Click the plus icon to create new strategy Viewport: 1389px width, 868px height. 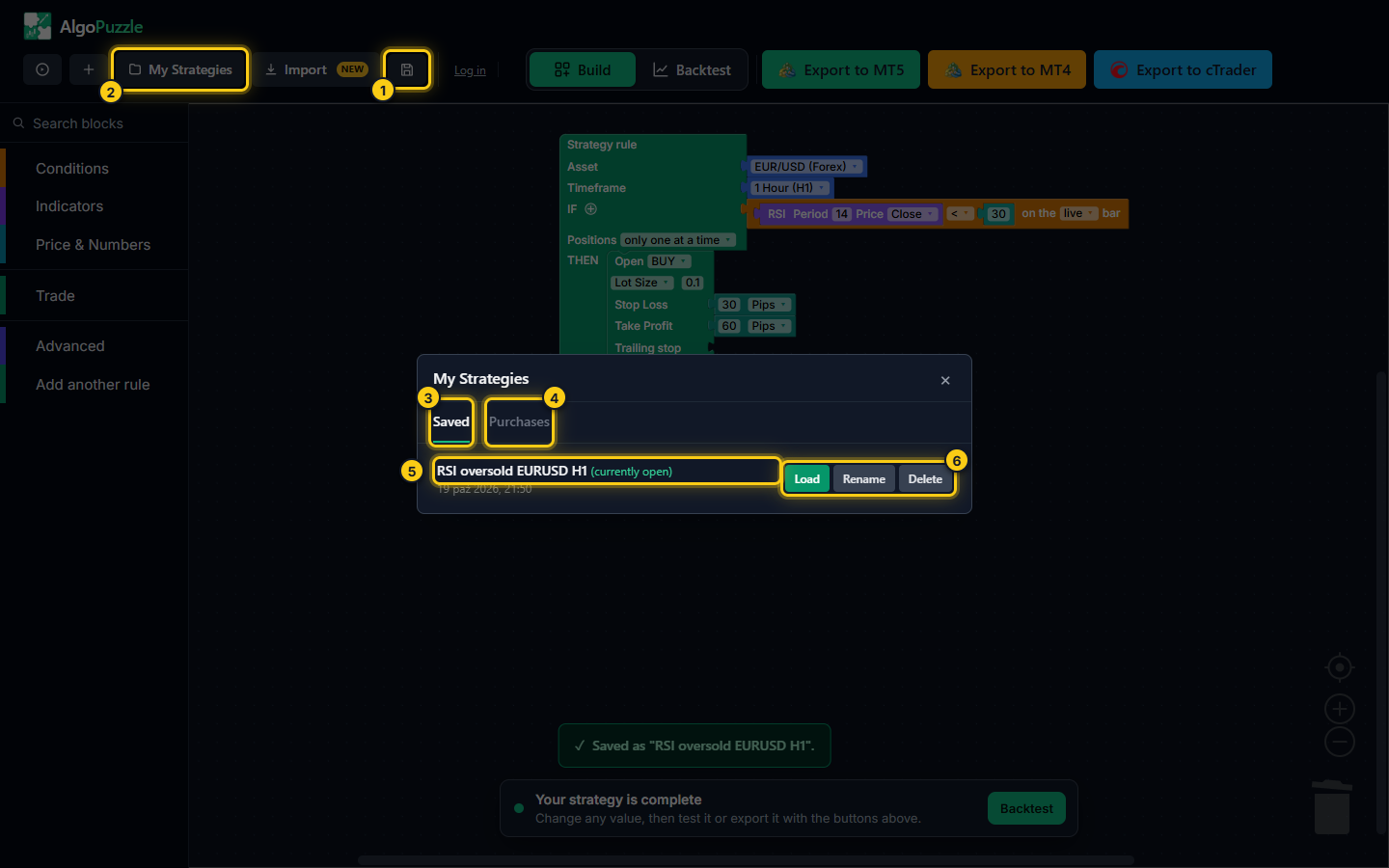89,69
